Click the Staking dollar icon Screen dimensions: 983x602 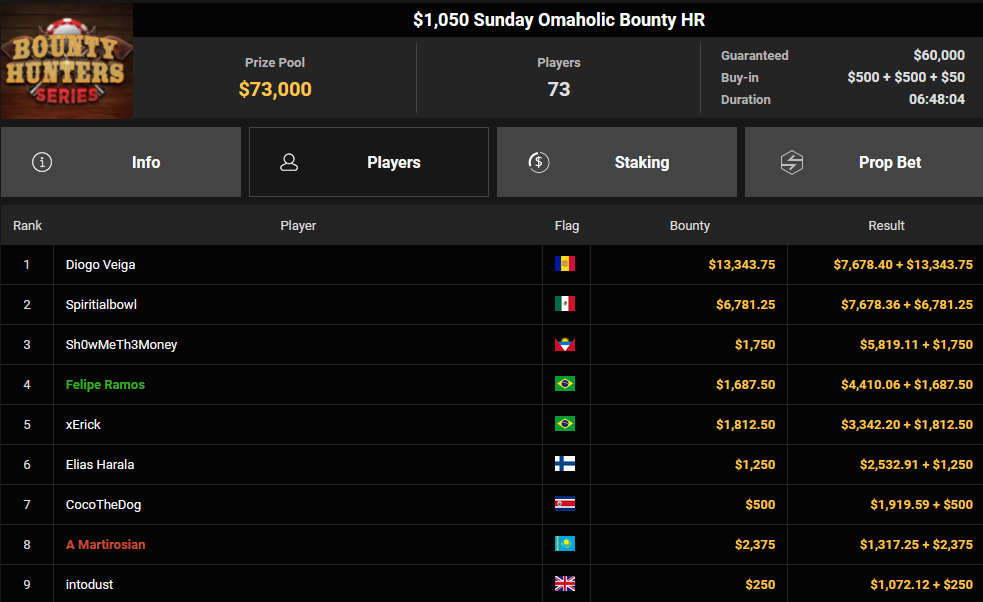pos(539,162)
